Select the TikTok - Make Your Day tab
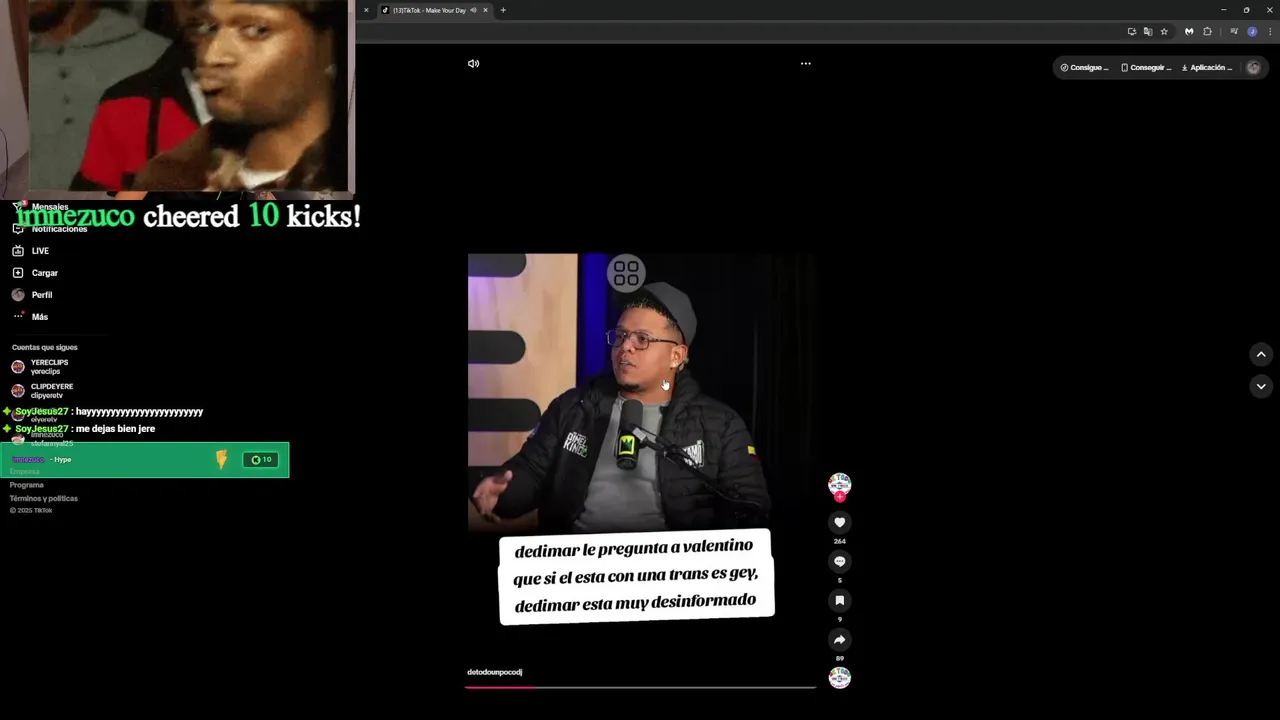This screenshot has height=720, width=1280. pos(430,10)
